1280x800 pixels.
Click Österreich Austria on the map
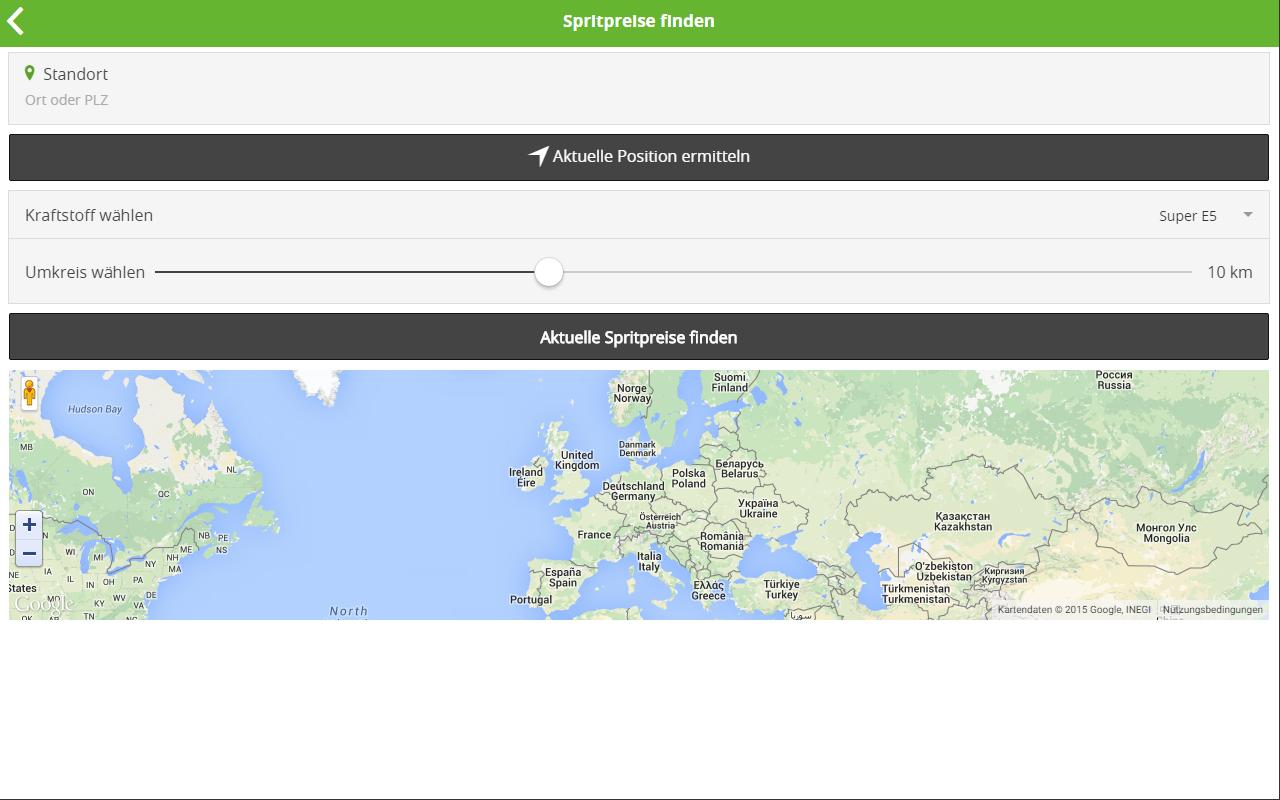[x=660, y=521]
